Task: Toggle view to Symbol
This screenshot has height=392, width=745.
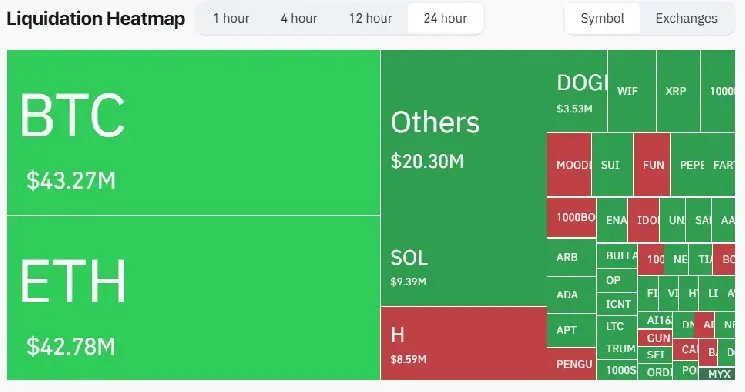Action: click(602, 19)
